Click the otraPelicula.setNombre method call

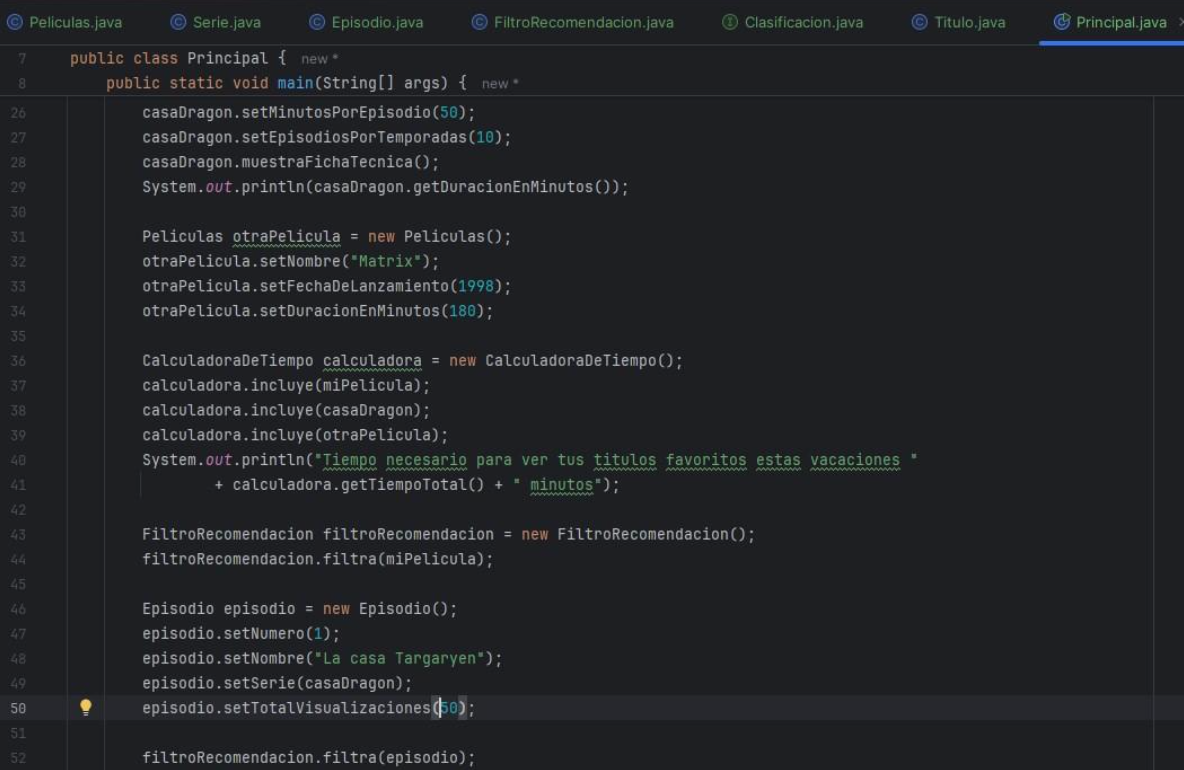pos(290,261)
